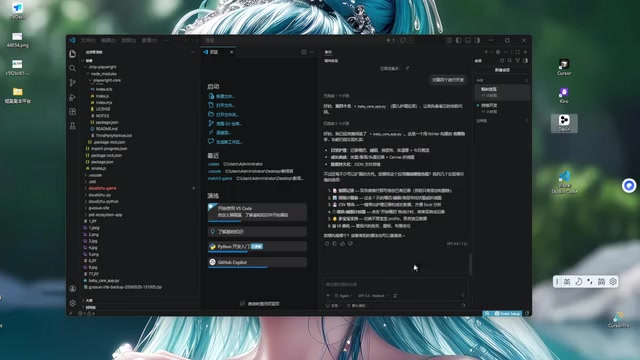Click the 新建会话 new session button
Viewport: 640px width, 360px height.
tap(502, 70)
